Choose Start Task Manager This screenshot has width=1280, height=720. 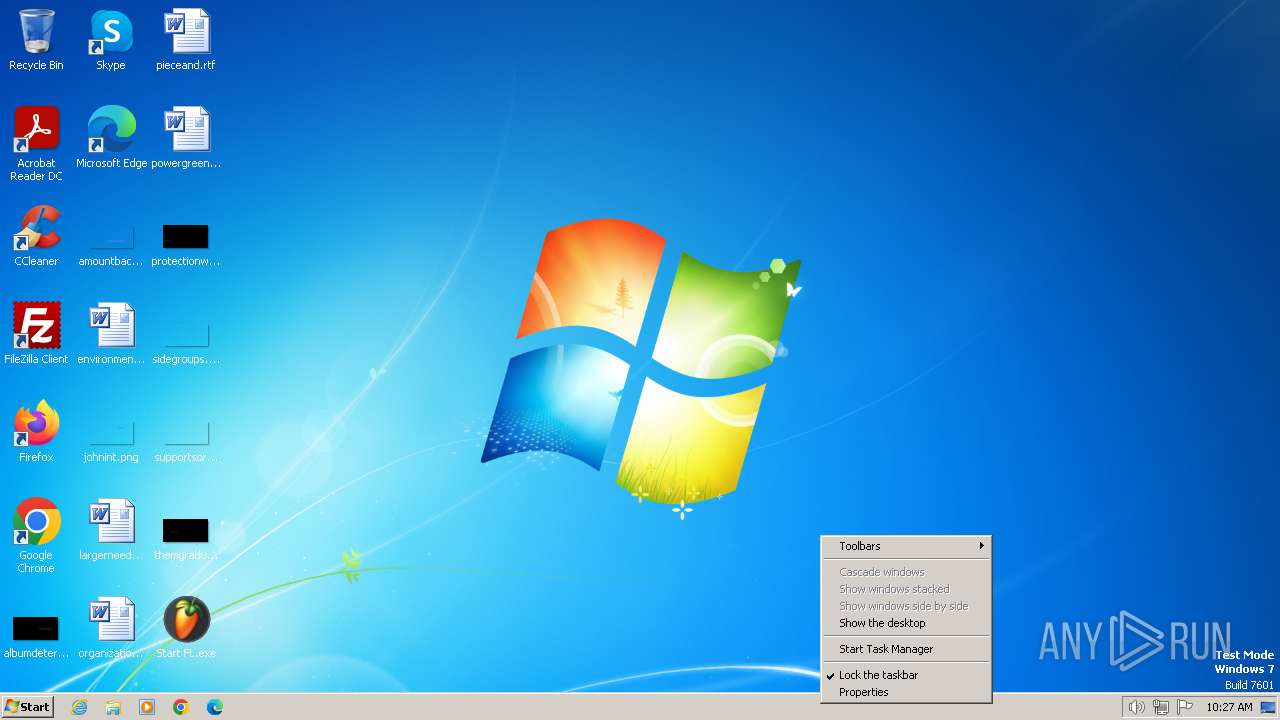(906, 649)
